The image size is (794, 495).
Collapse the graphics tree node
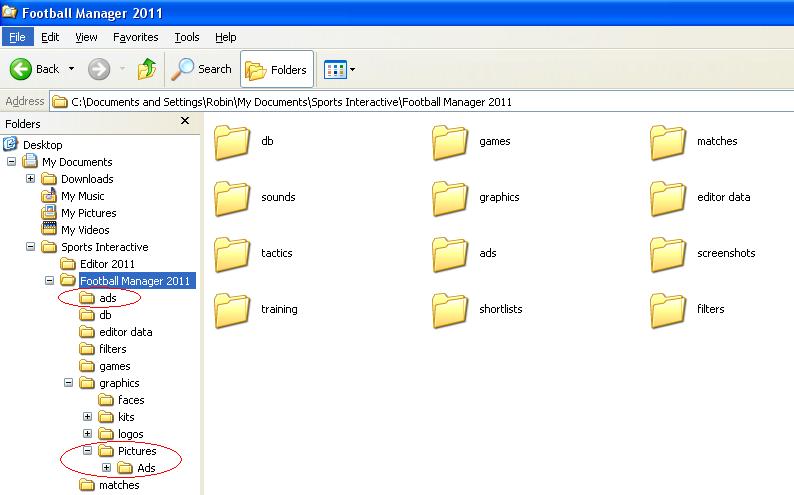tap(68, 383)
